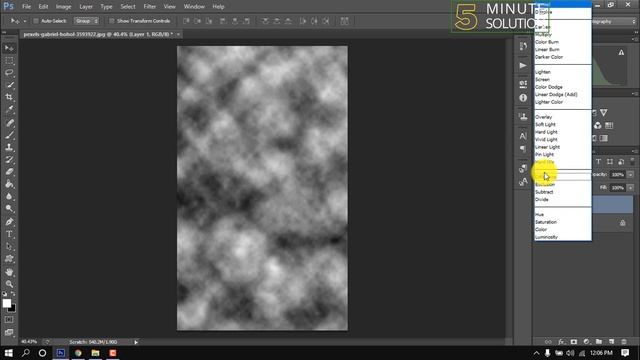Open the Actions panel play icon
The height and width of the screenshot is (360, 640).
click(x=523, y=65)
